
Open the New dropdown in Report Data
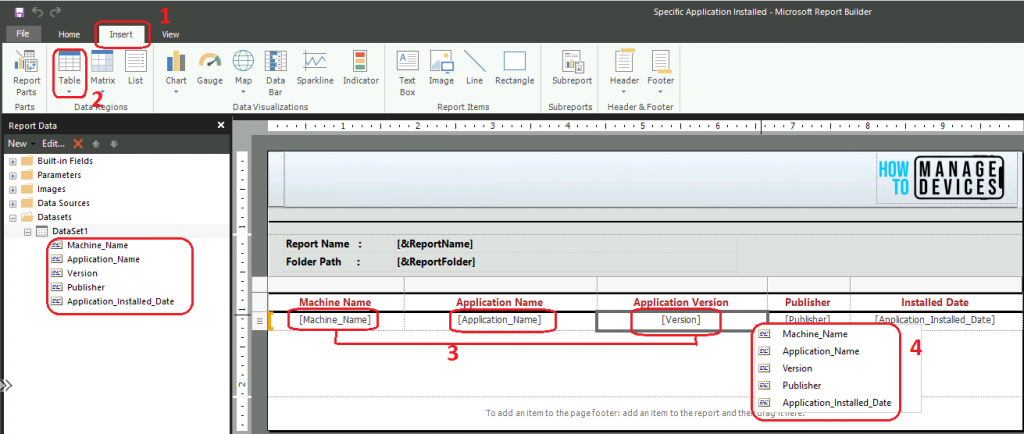(x=21, y=144)
